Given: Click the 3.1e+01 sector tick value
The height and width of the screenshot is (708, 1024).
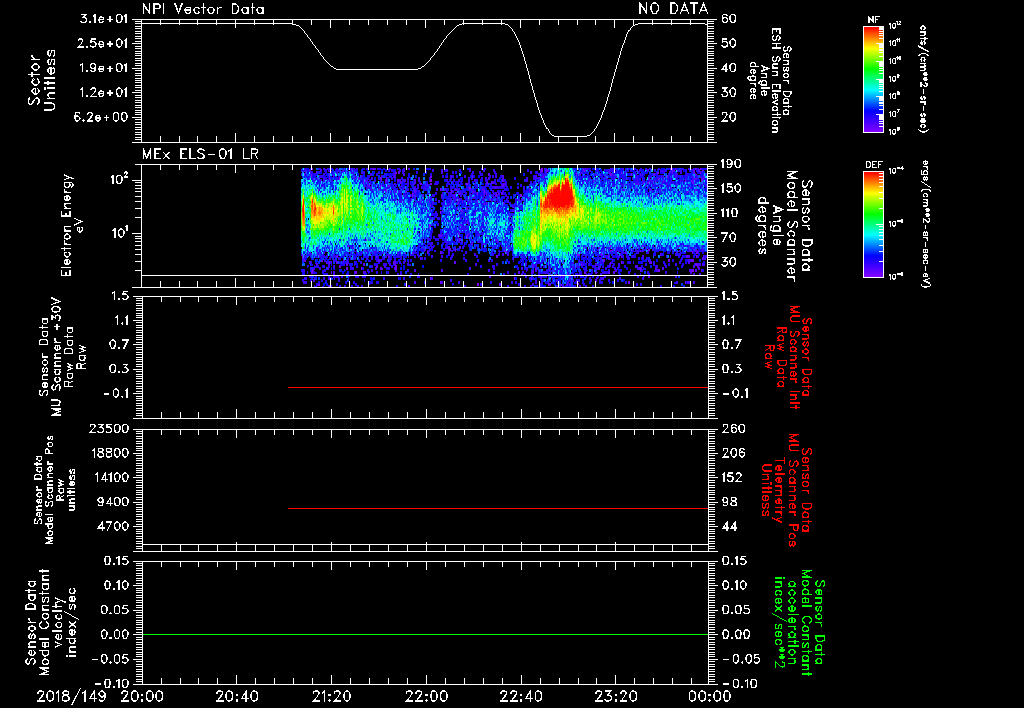Looking at the screenshot, I should [104, 19].
